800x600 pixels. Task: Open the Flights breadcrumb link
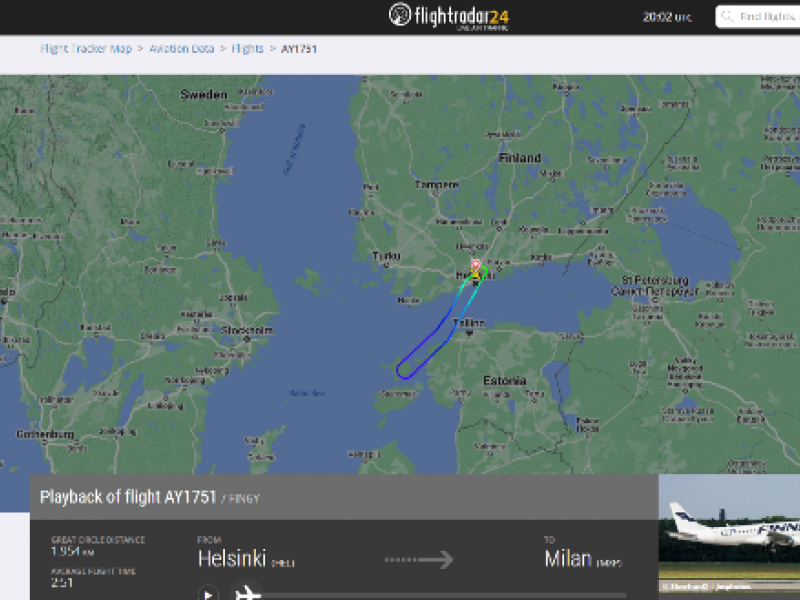247,49
